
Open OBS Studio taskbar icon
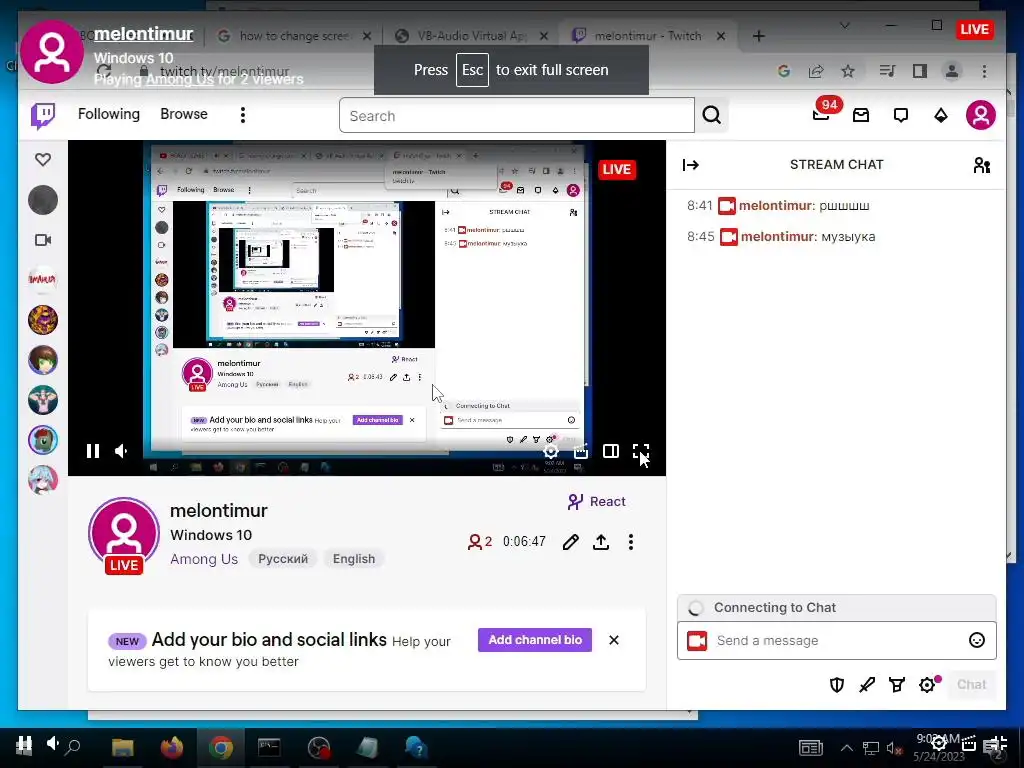point(319,747)
